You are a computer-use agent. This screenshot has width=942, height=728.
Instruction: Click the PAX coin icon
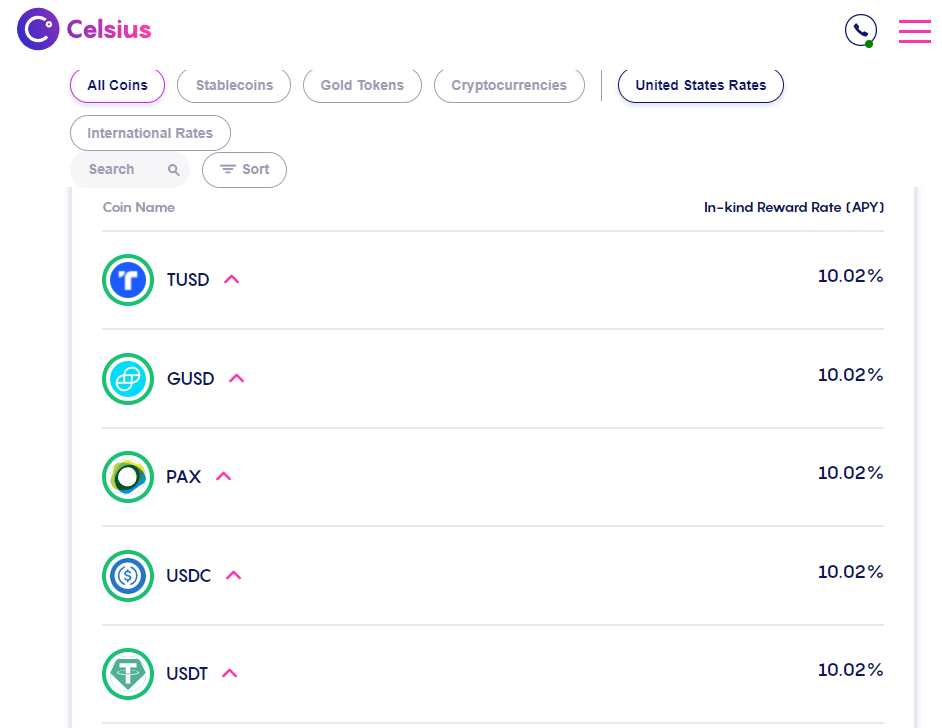128,477
